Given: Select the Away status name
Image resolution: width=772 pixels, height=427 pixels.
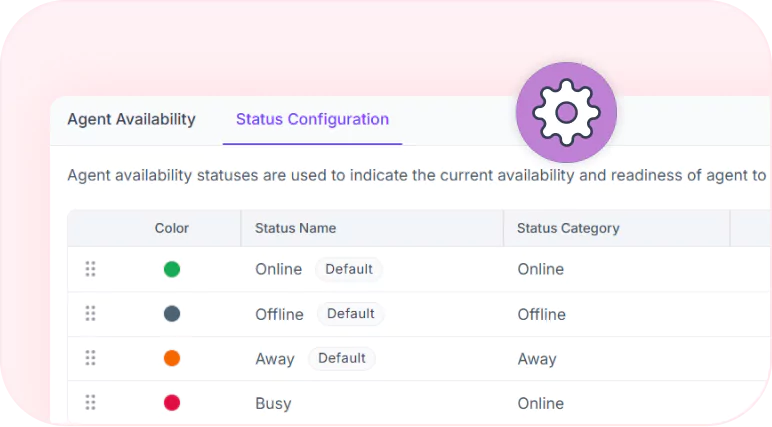Looking at the screenshot, I should 275,359.
